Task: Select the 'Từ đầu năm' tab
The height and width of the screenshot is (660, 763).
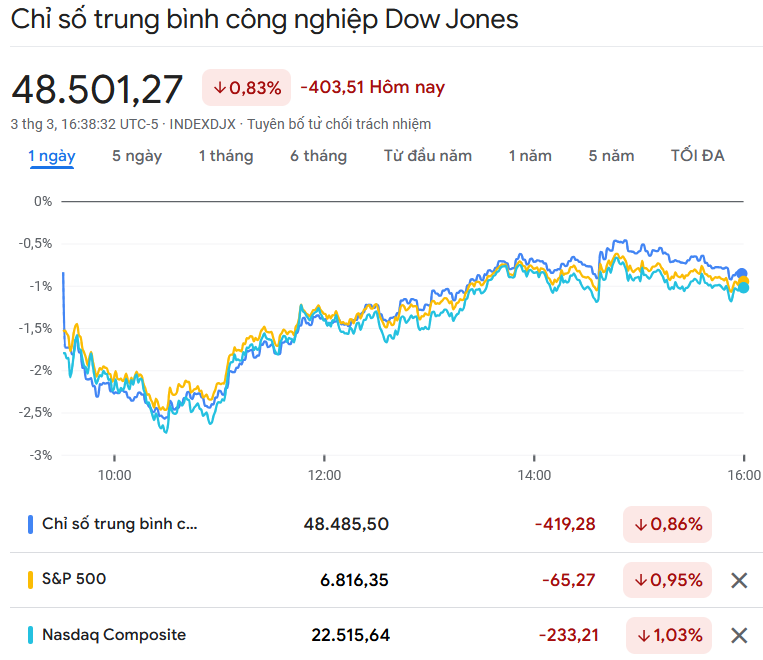Action: tap(427, 156)
